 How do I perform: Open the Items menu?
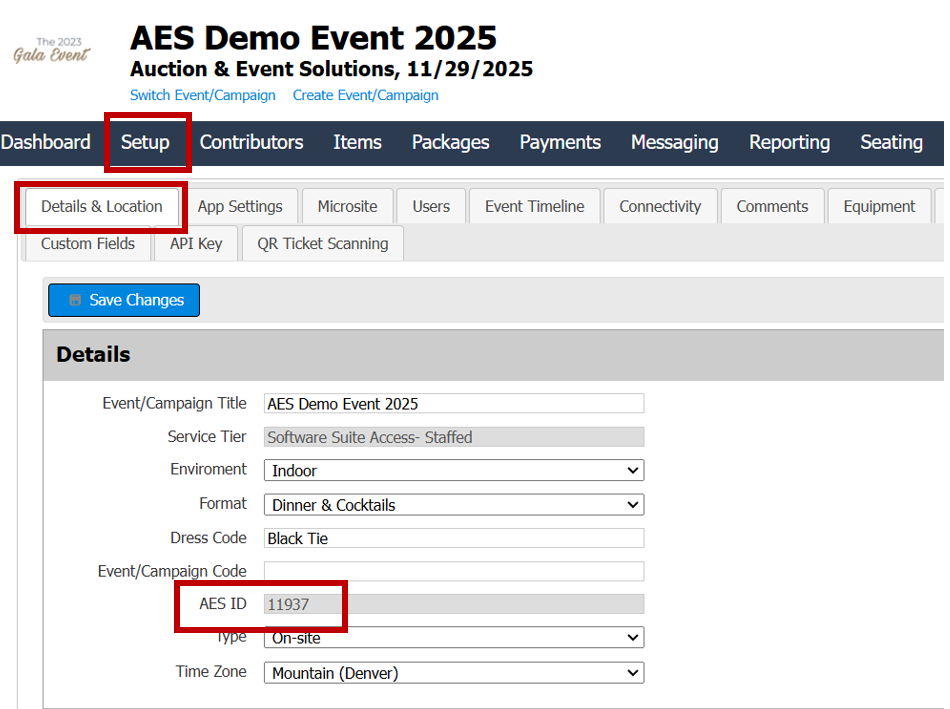(x=357, y=143)
